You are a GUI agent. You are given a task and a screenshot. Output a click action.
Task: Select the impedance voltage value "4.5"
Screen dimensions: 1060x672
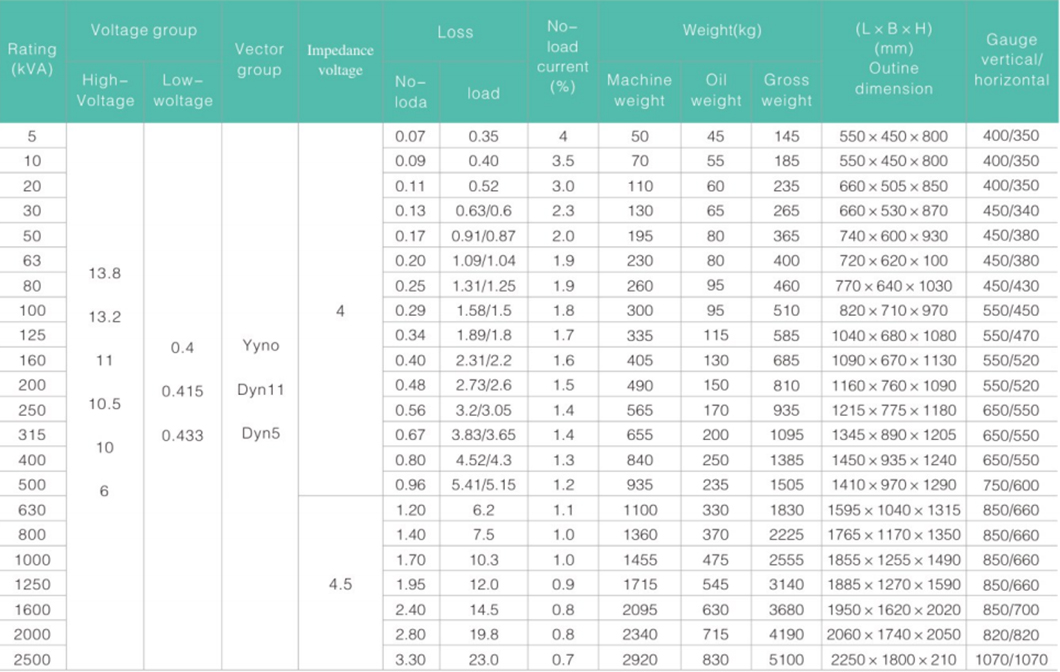tap(340, 584)
